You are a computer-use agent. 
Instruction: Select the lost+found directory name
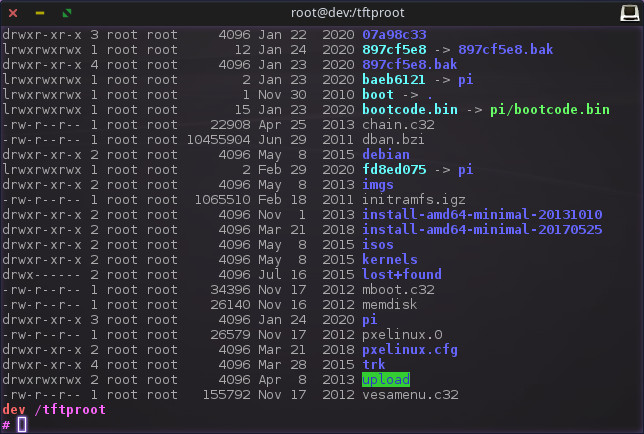(x=402, y=275)
